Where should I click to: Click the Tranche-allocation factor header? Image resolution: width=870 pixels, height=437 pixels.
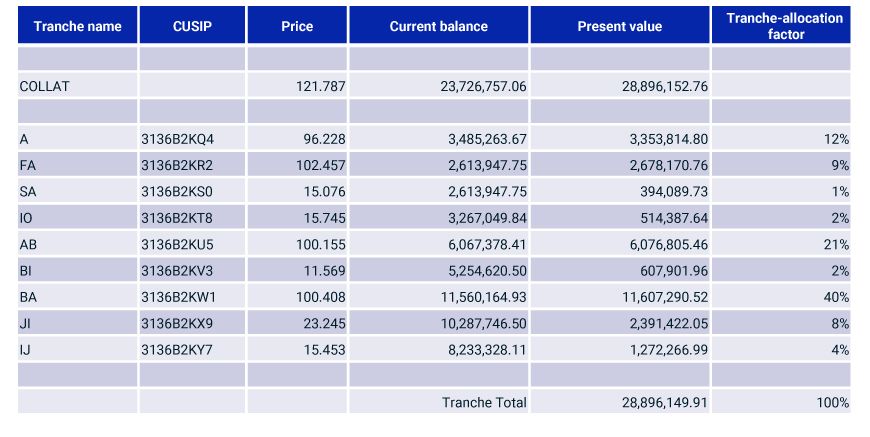point(780,26)
